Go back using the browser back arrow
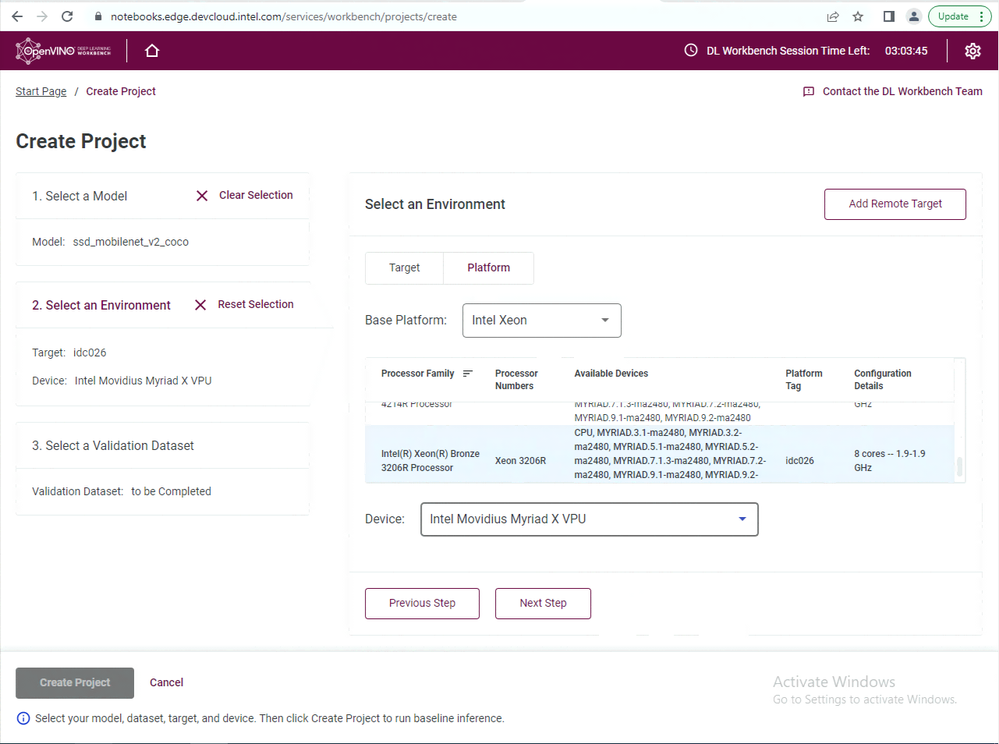 click(17, 17)
